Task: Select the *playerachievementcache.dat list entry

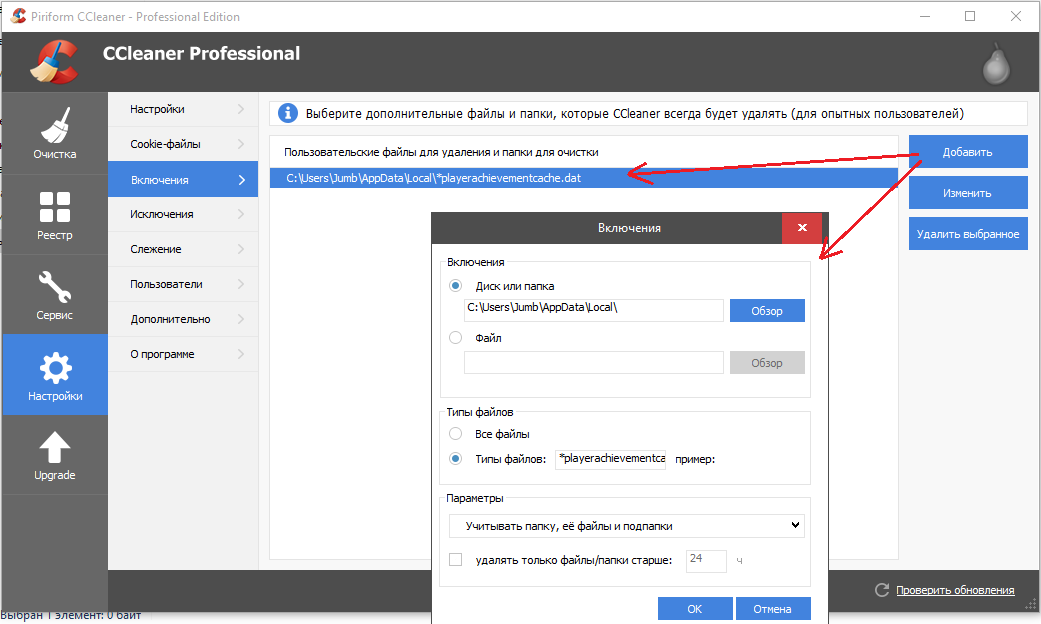Action: click(584, 178)
